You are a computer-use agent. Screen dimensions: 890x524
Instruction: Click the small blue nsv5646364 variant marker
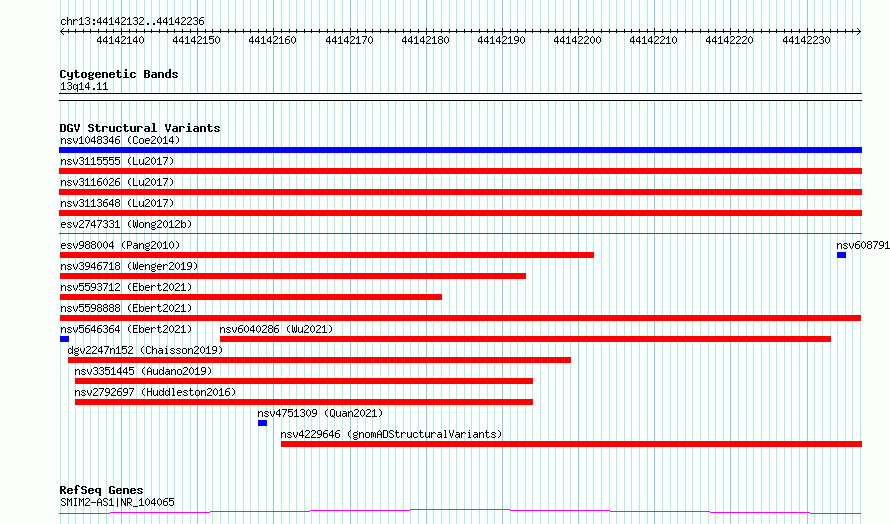point(64,339)
